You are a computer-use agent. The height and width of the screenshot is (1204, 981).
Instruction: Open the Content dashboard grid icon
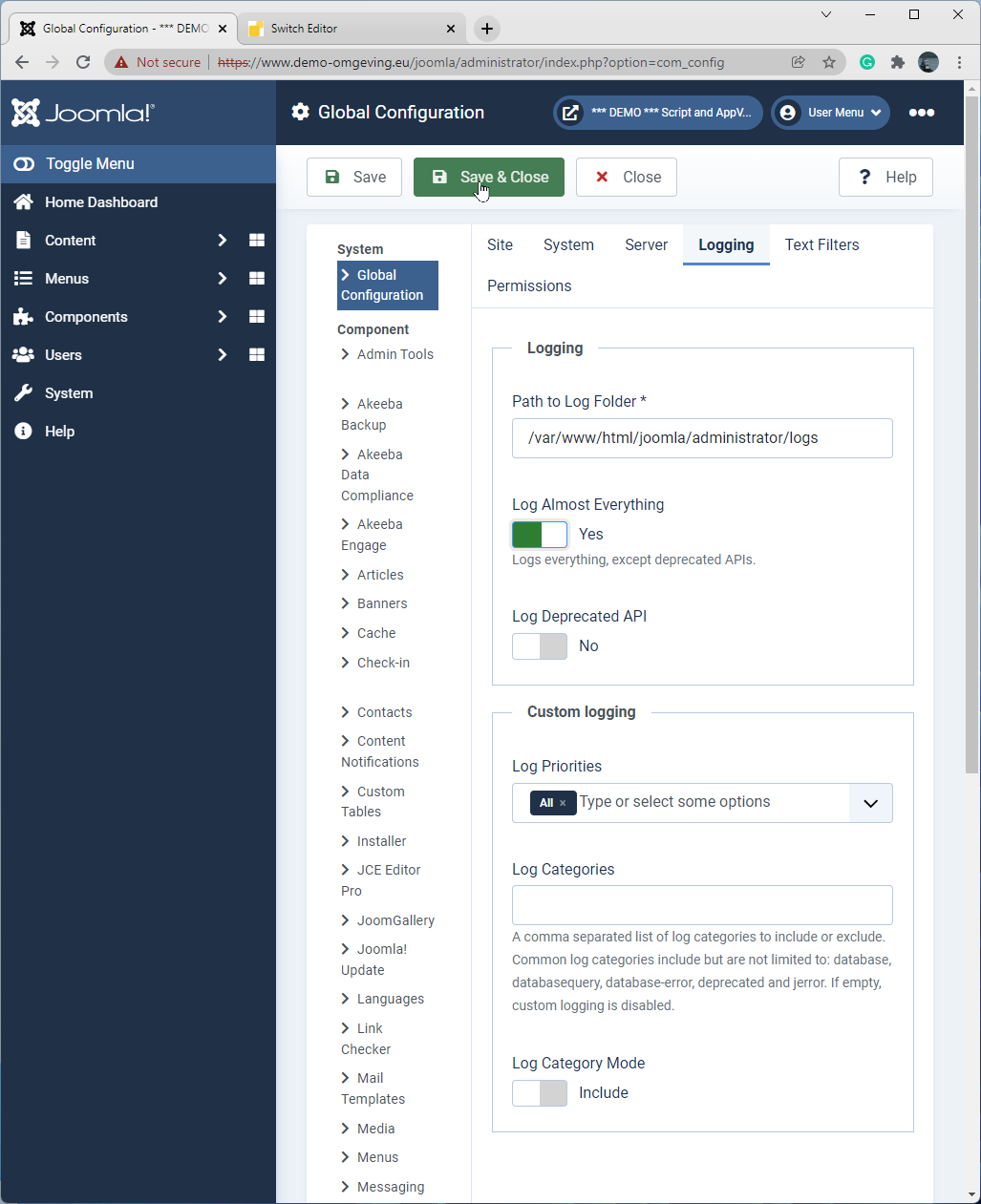point(257,241)
